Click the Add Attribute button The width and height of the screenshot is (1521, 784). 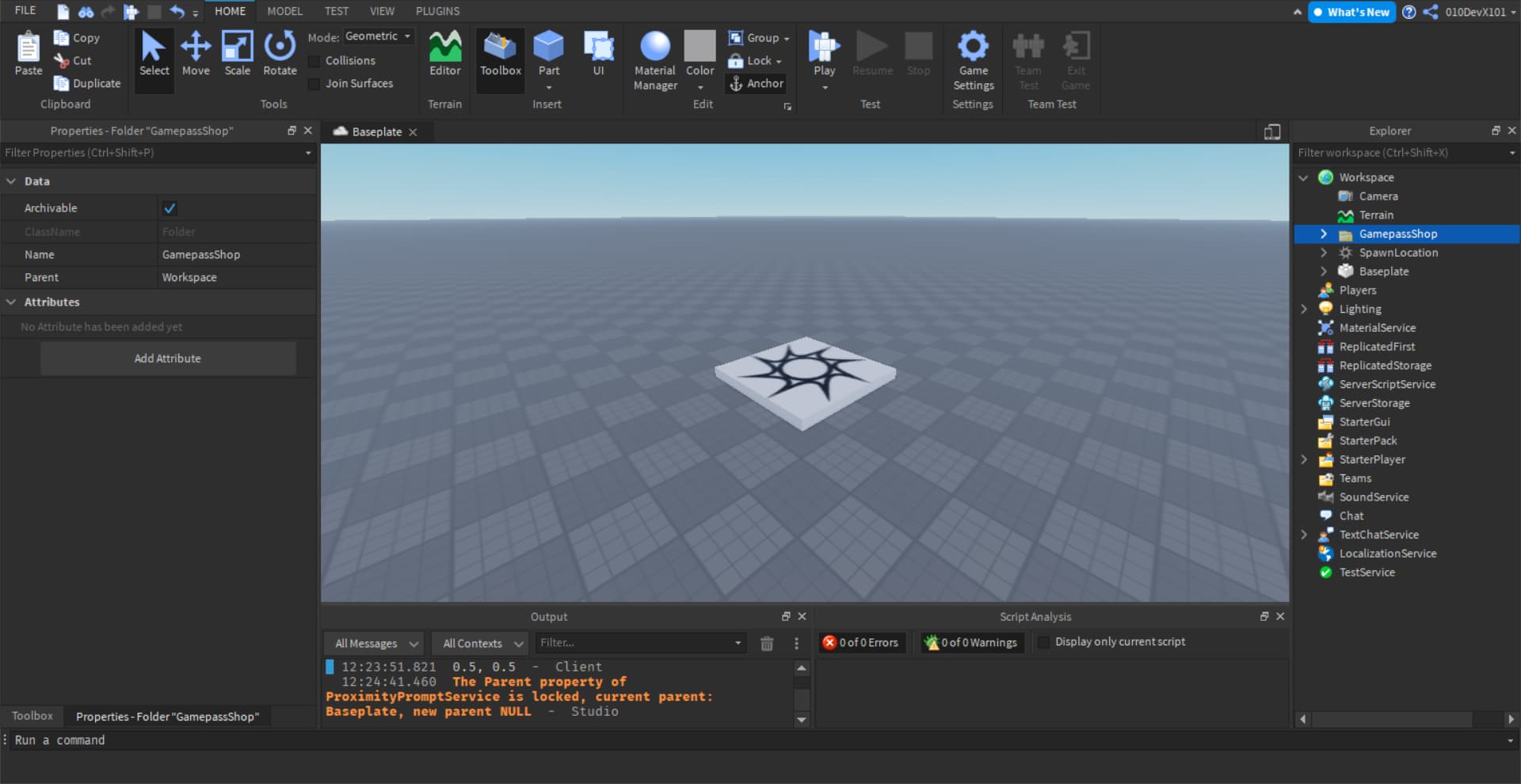pos(168,359)
